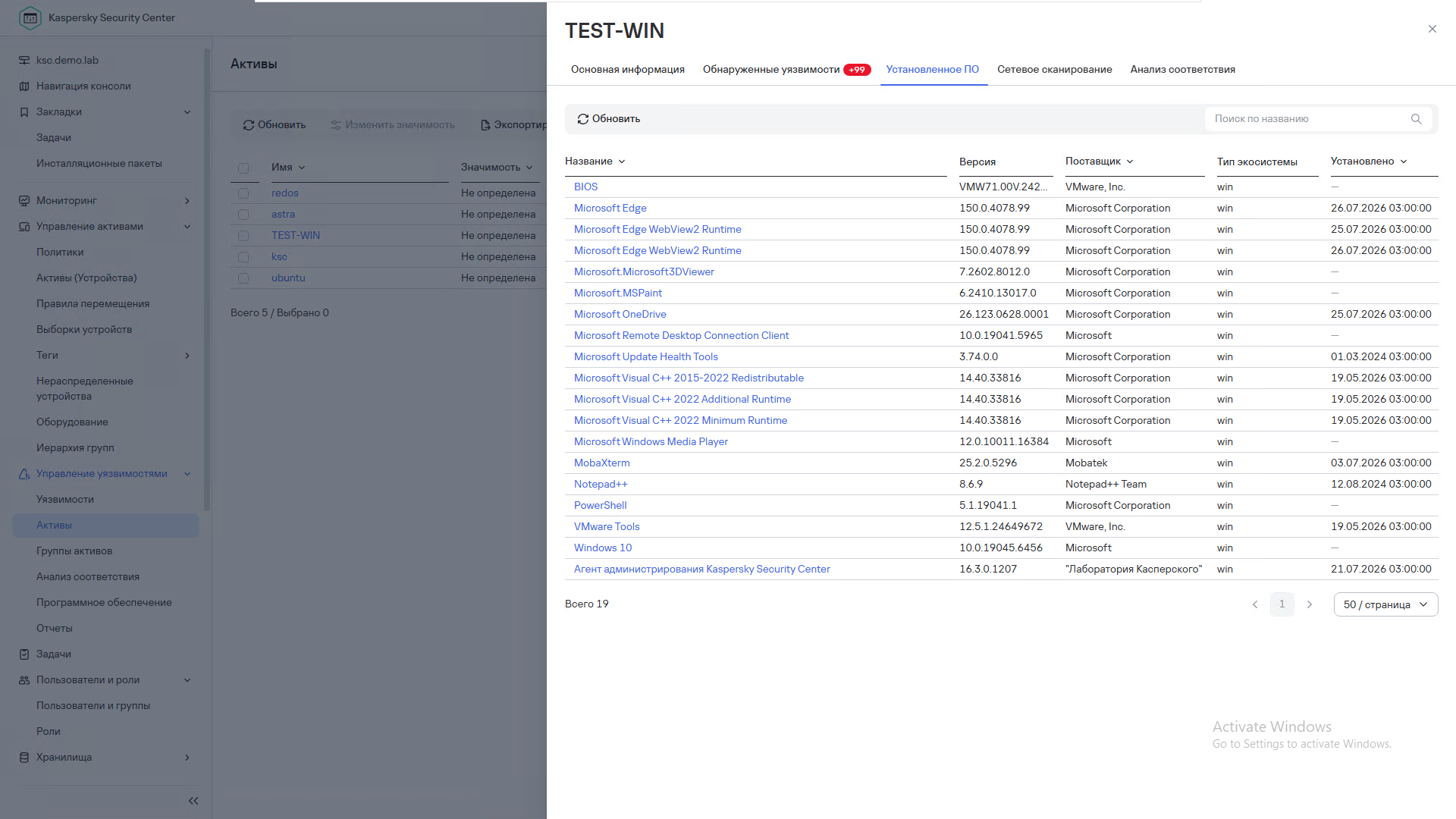This screenshot has height=819, width=1456.
Task: Collapse the Пользователи и роли chevron
Action: pyautogui.click(x=187, y=680)
